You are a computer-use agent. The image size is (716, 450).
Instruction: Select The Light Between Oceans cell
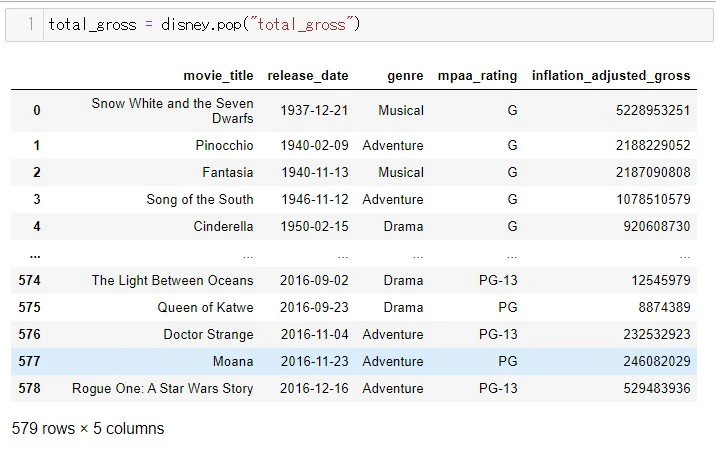(172, 280)
